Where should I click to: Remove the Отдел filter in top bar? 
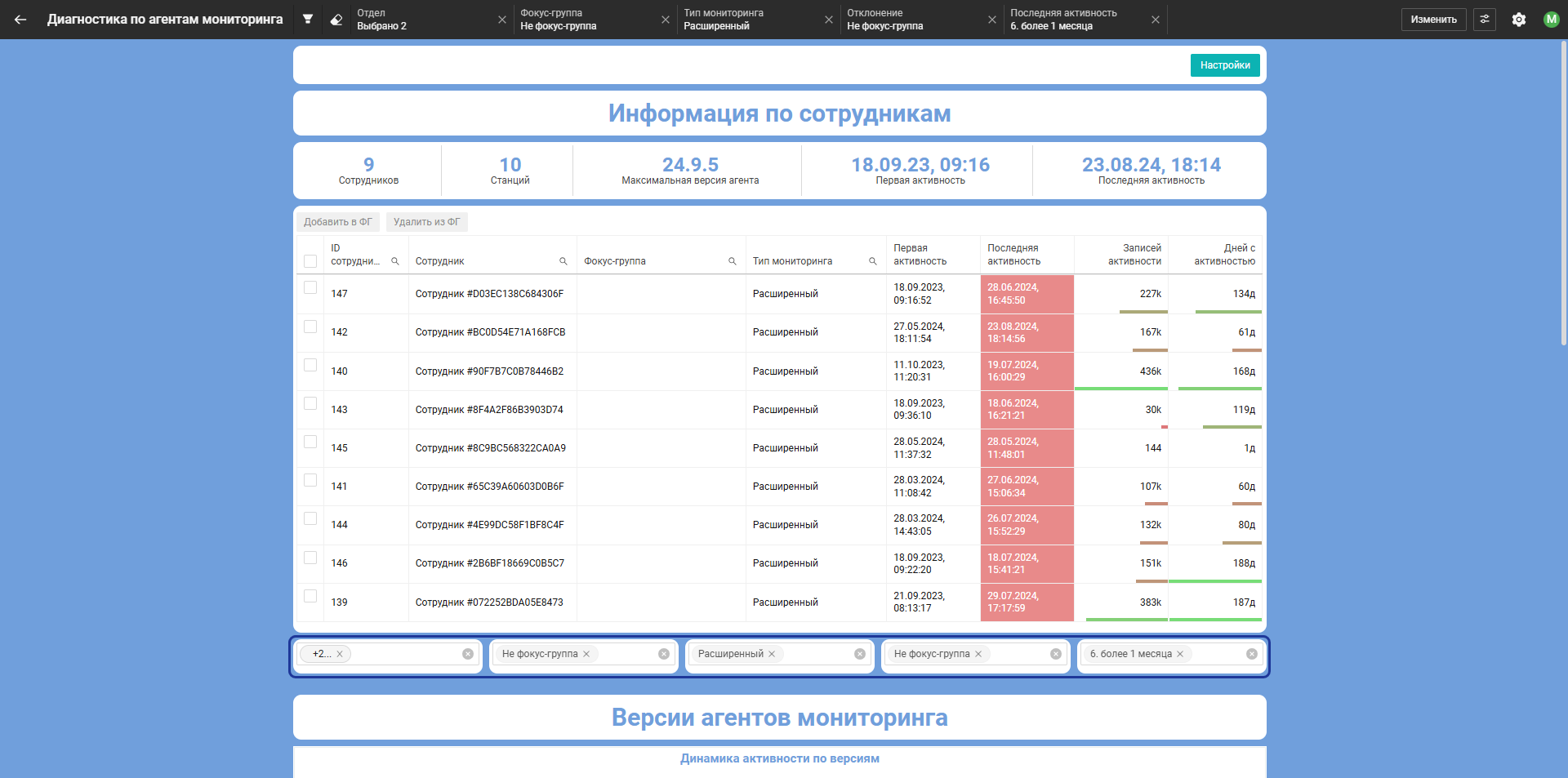coord(502,20)
